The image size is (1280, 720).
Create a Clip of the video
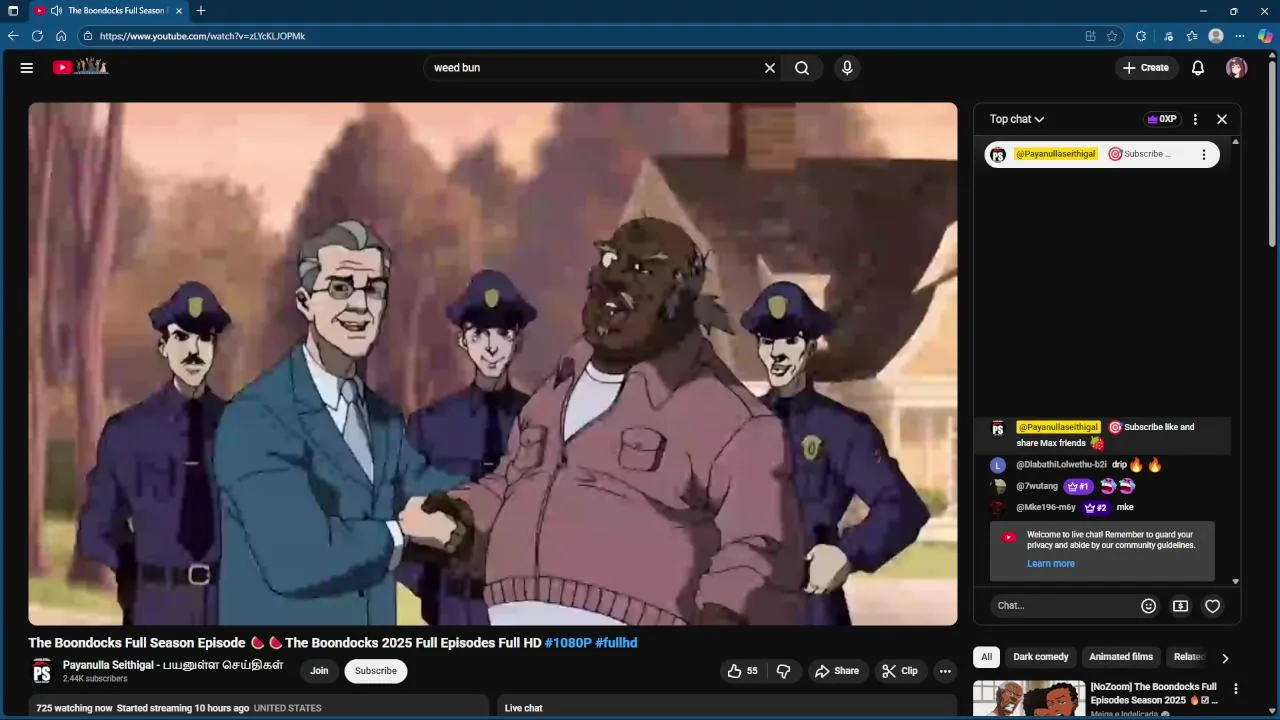pos(900,671)
